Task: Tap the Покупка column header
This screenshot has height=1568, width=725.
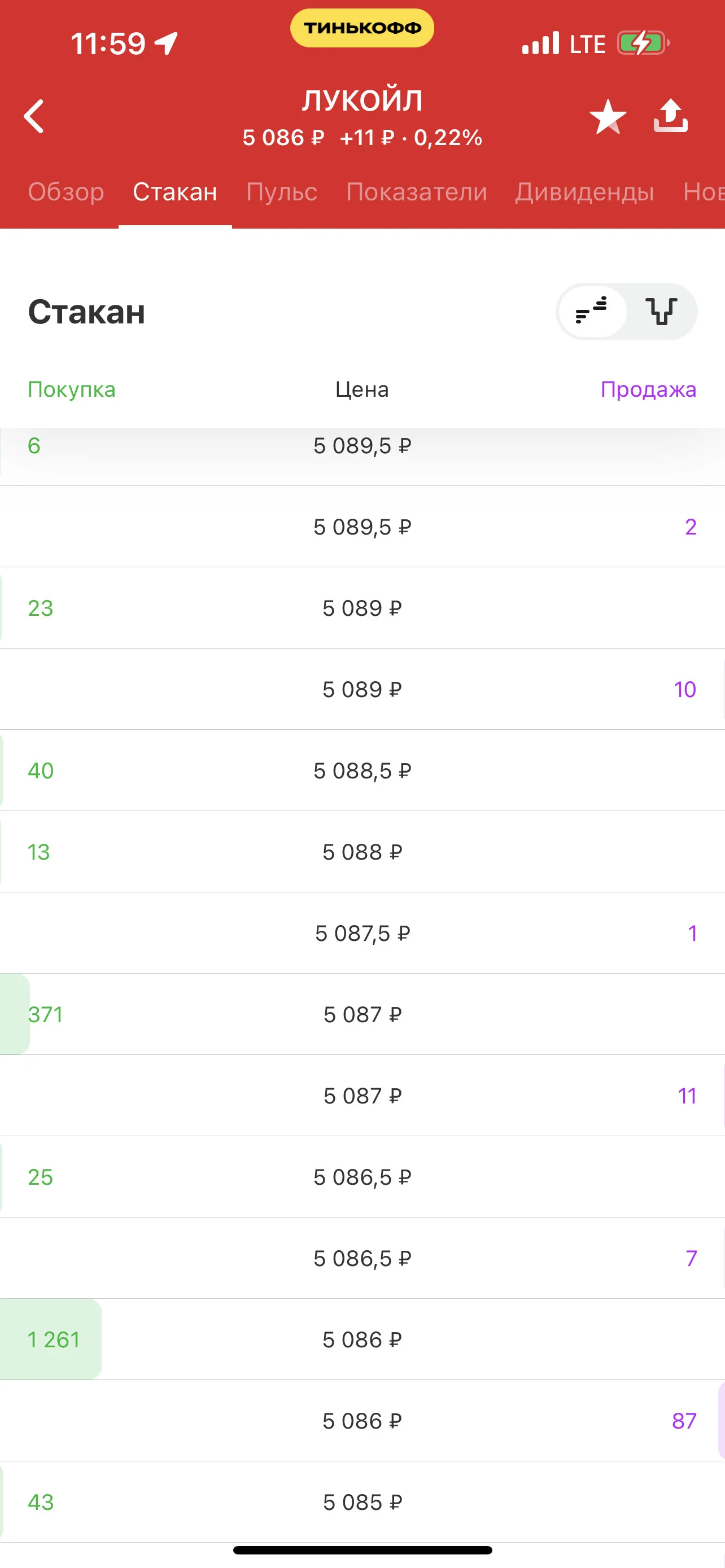Action: (72, 389)
